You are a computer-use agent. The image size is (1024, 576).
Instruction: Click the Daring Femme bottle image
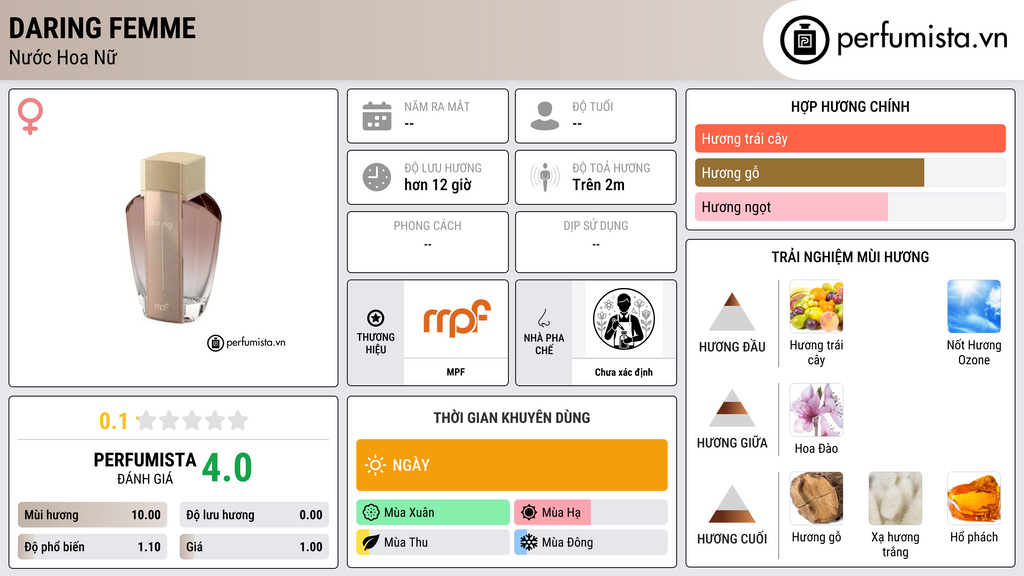173,238
